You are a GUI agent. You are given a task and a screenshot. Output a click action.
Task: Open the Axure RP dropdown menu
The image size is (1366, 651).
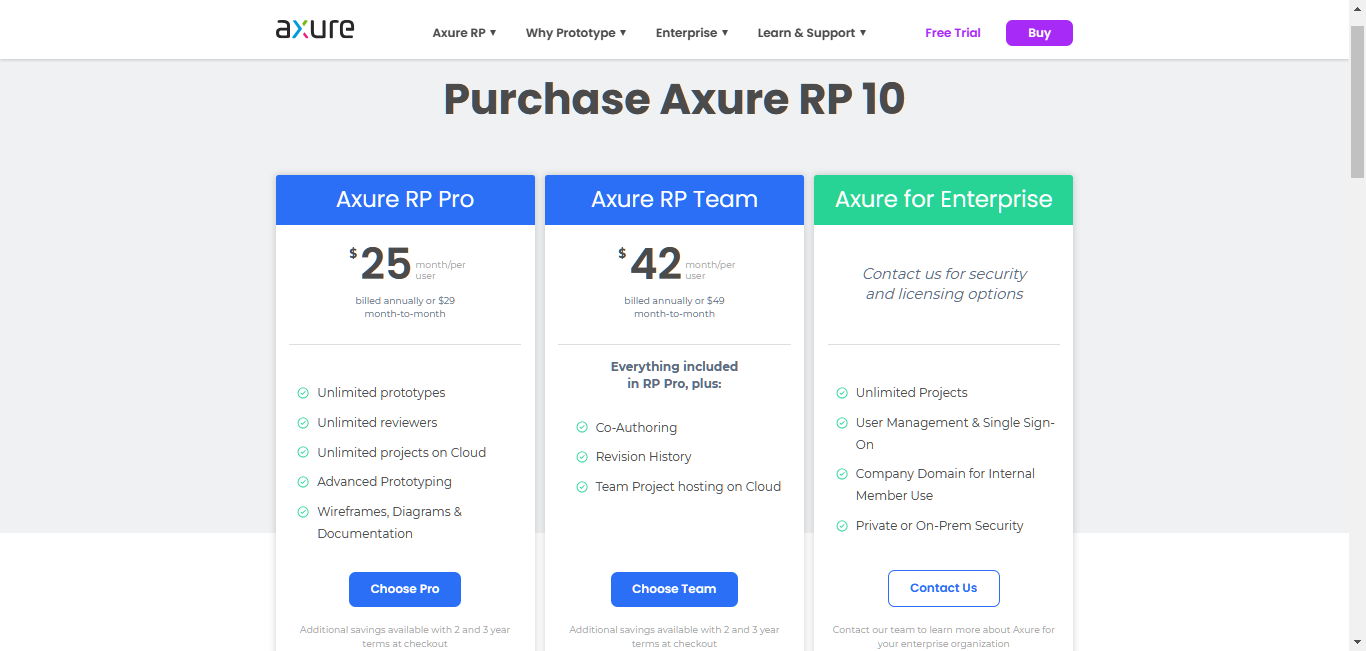pos(464,33)
